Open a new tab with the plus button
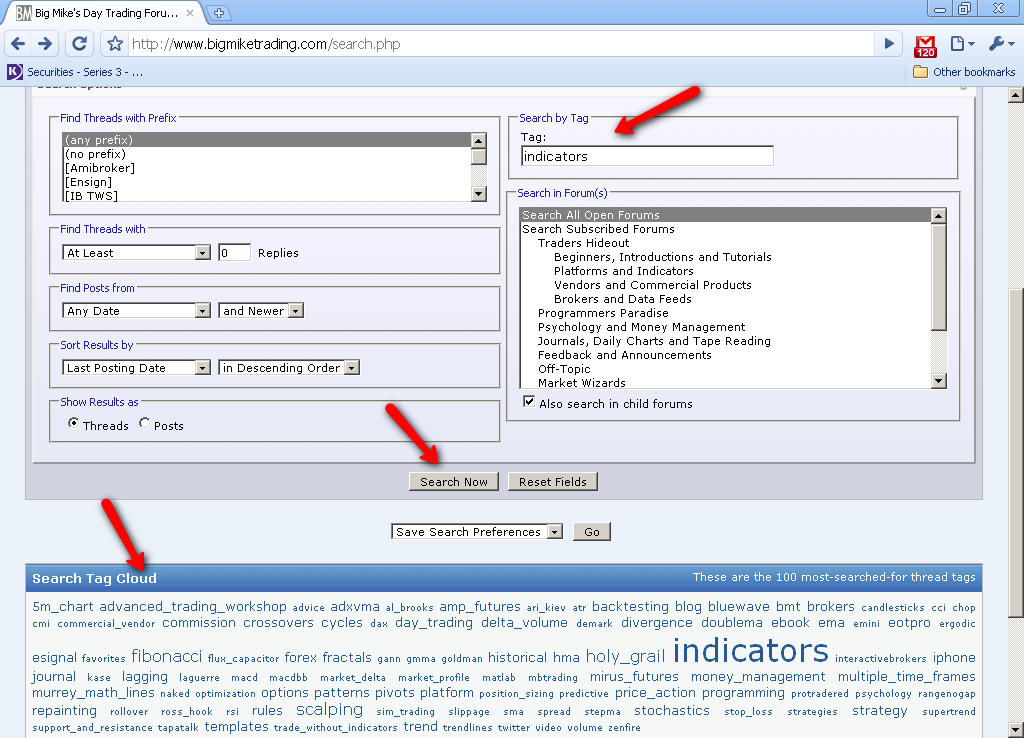The image size is (1024, 738). (219, 12)
